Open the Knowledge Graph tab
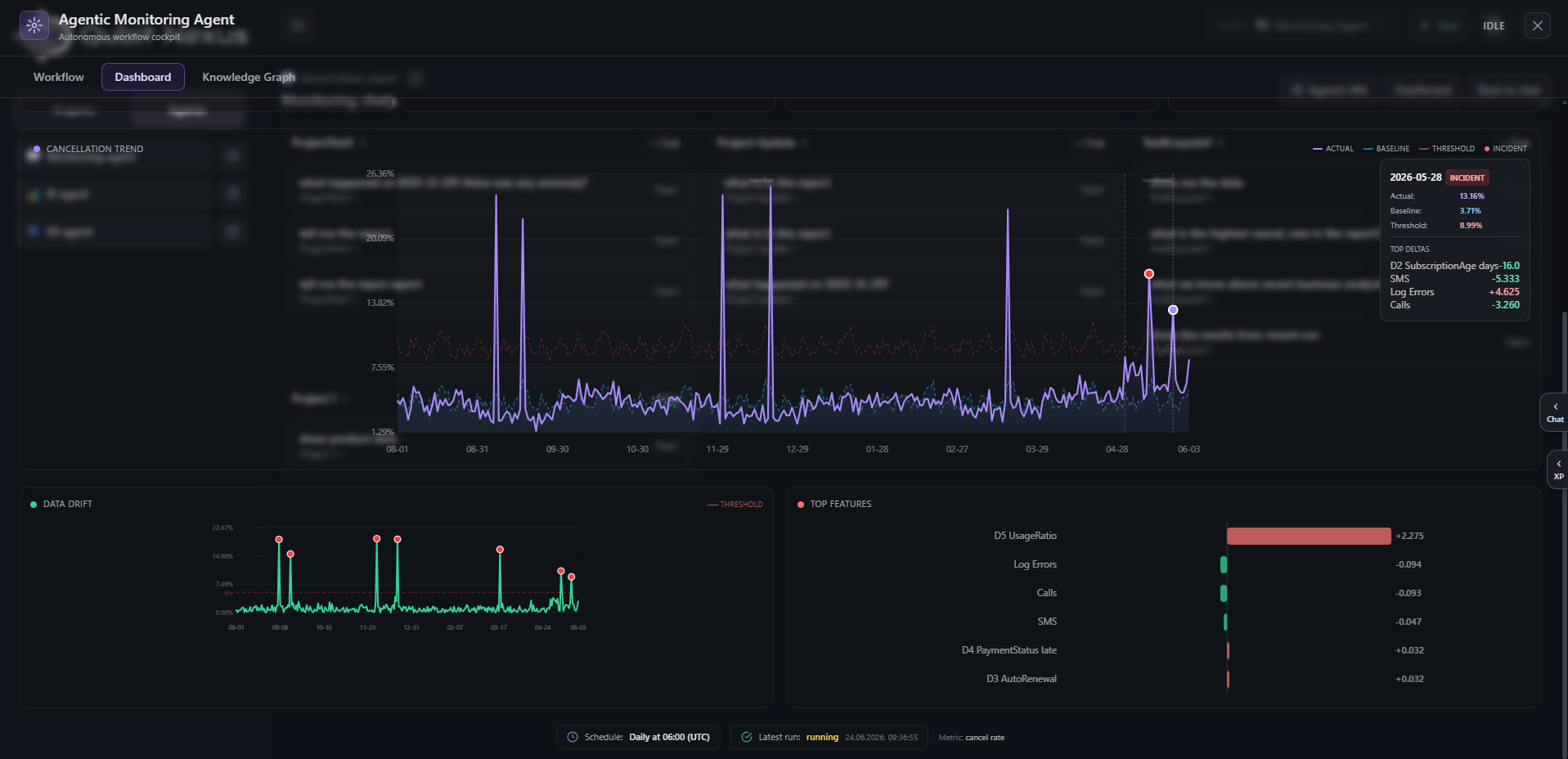The image size is (1568, 759). click(x=249, y=77)
